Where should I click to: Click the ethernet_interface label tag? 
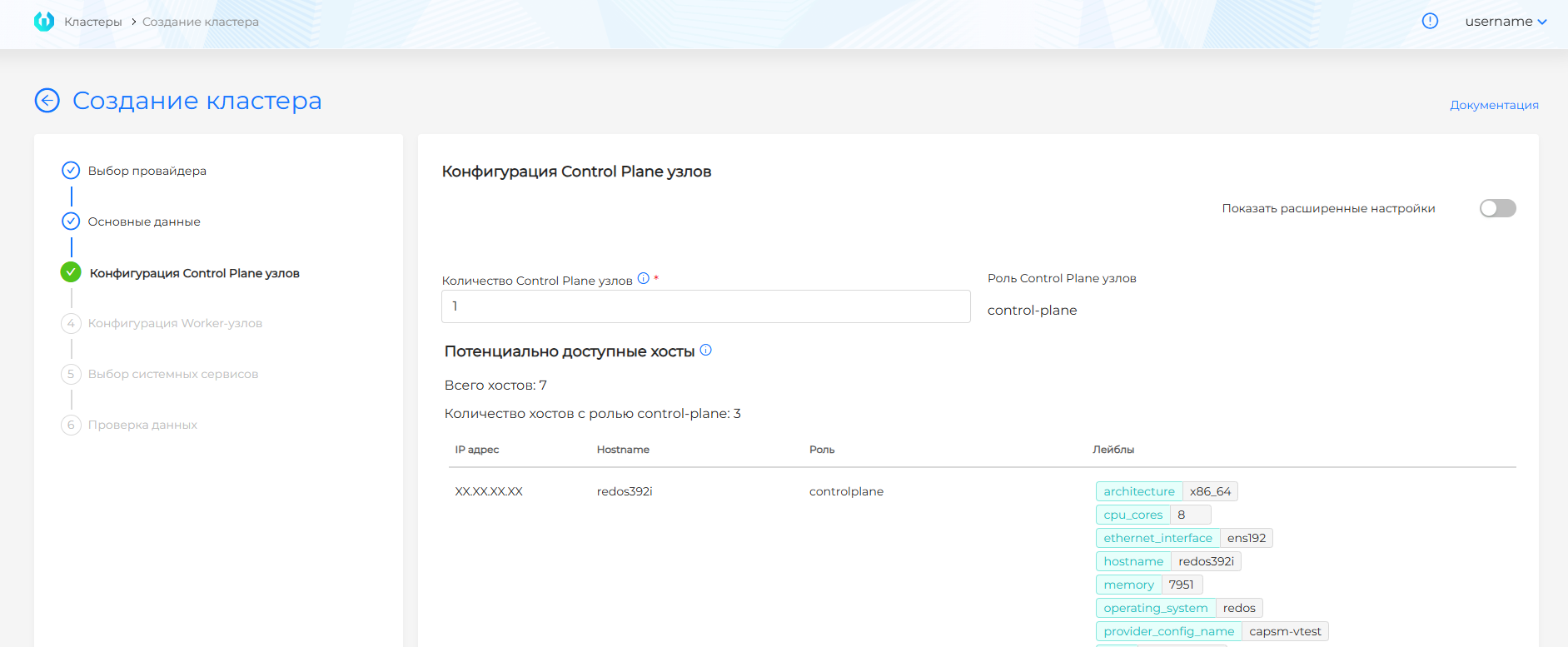click(x=1157, y=538)
